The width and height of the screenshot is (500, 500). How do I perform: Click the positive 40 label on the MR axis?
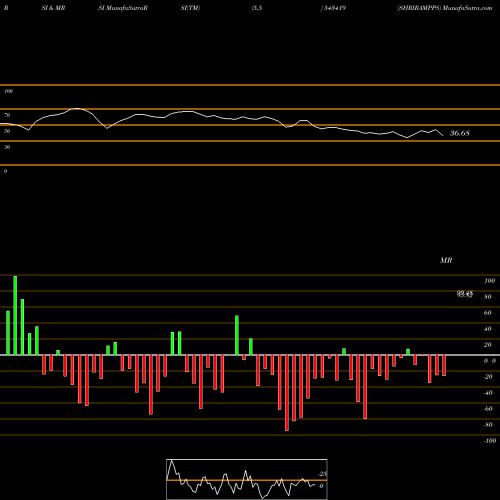(x=488, y=329)
